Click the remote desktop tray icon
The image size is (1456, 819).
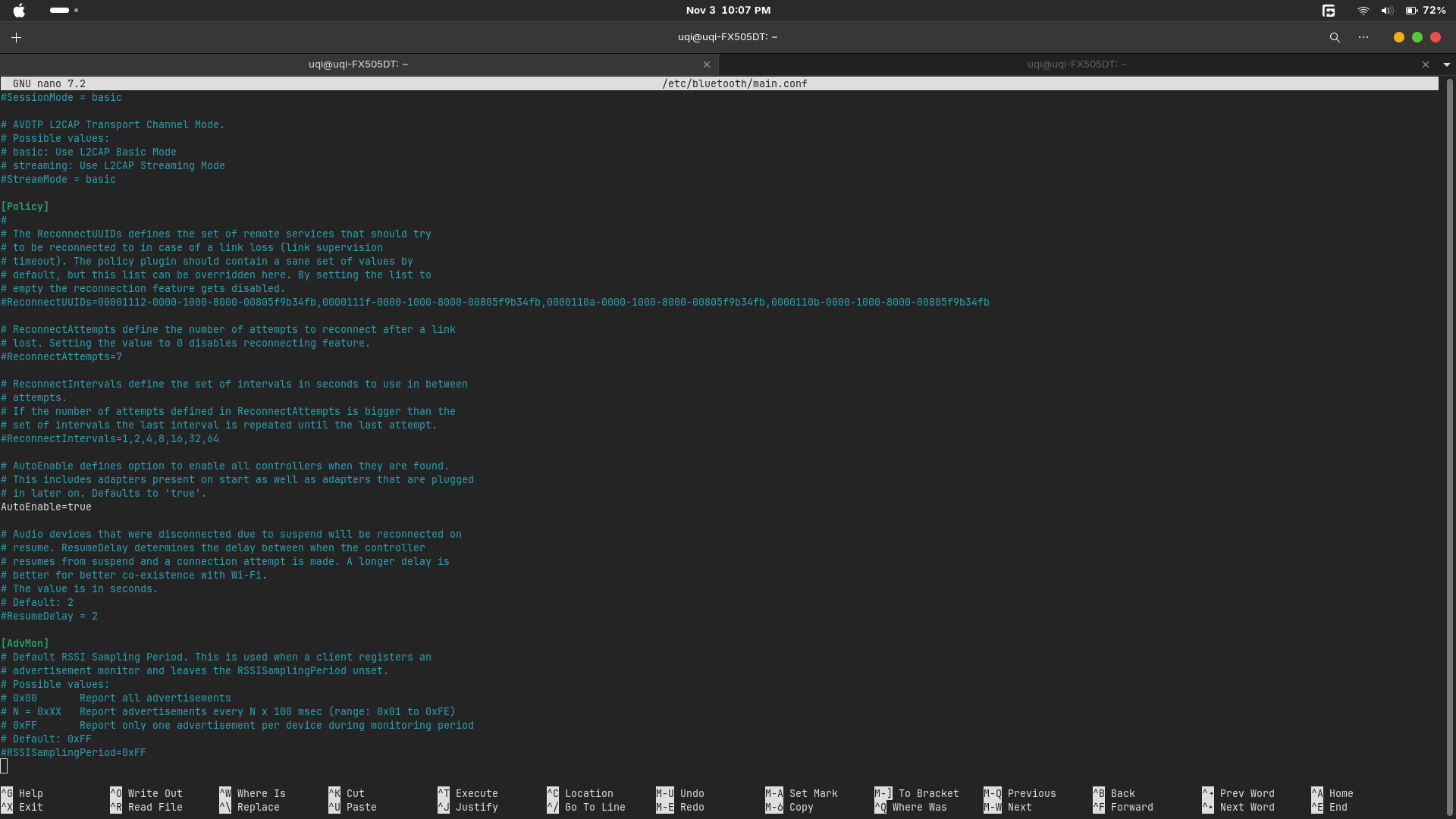click(1329, 11)
